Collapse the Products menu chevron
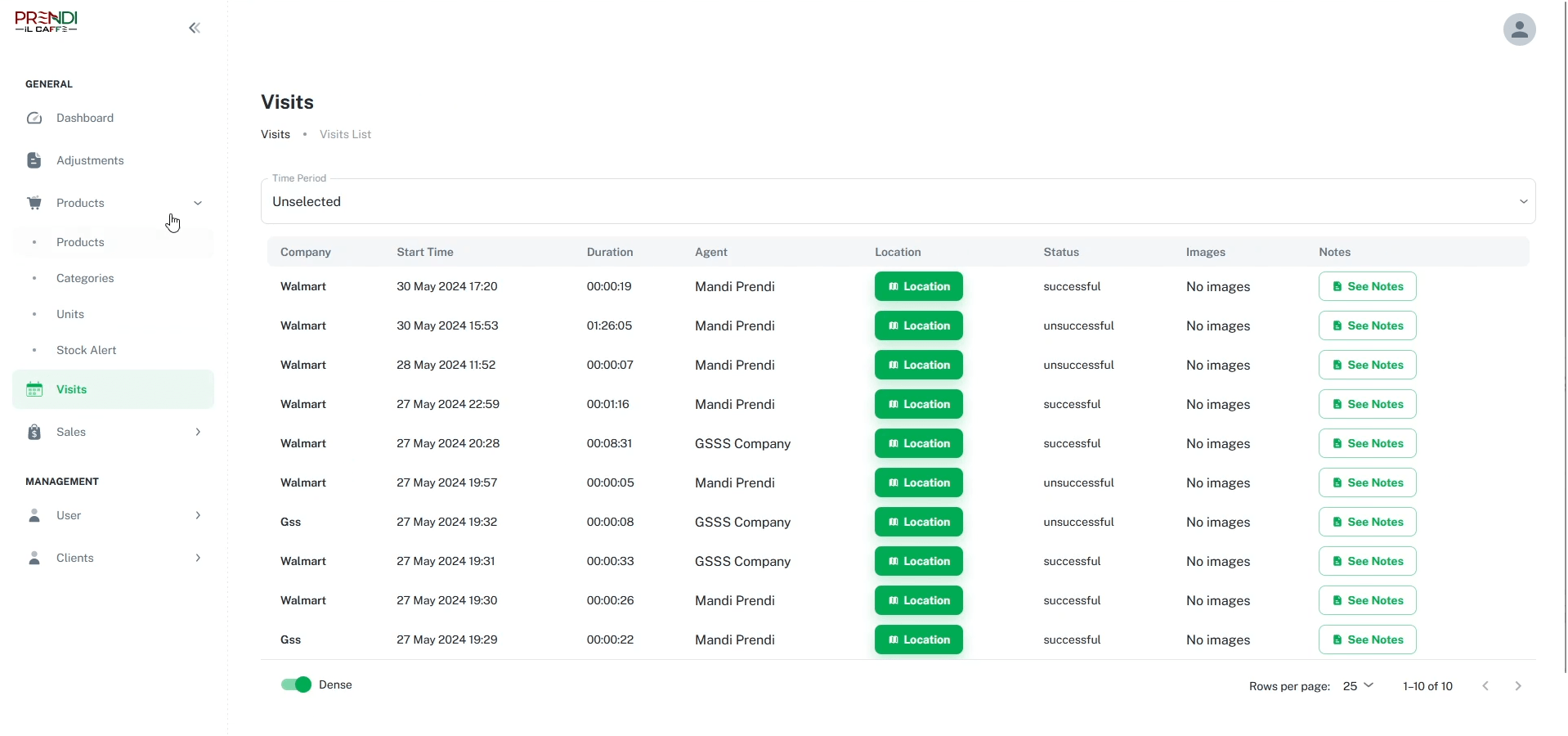This screenshot has height=736, width=1568. point(198,203)
